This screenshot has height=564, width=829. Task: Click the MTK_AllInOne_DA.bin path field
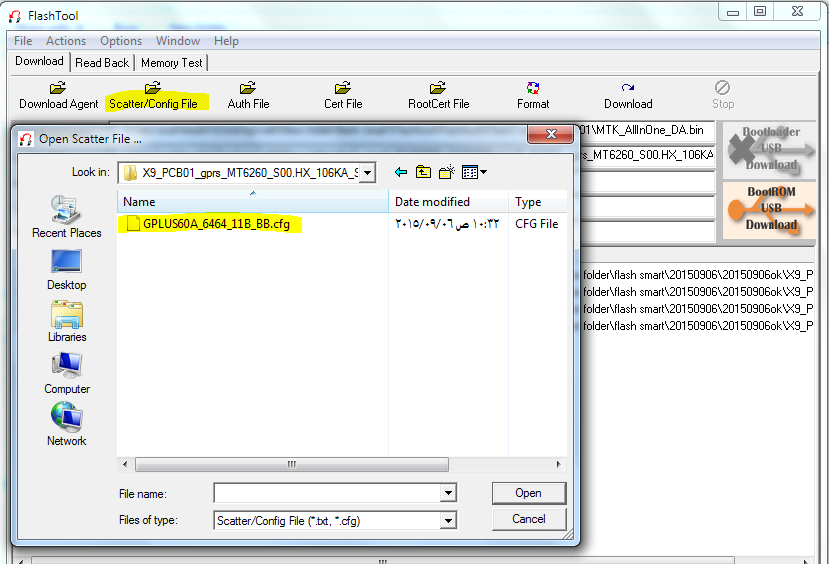coord(647,130)
